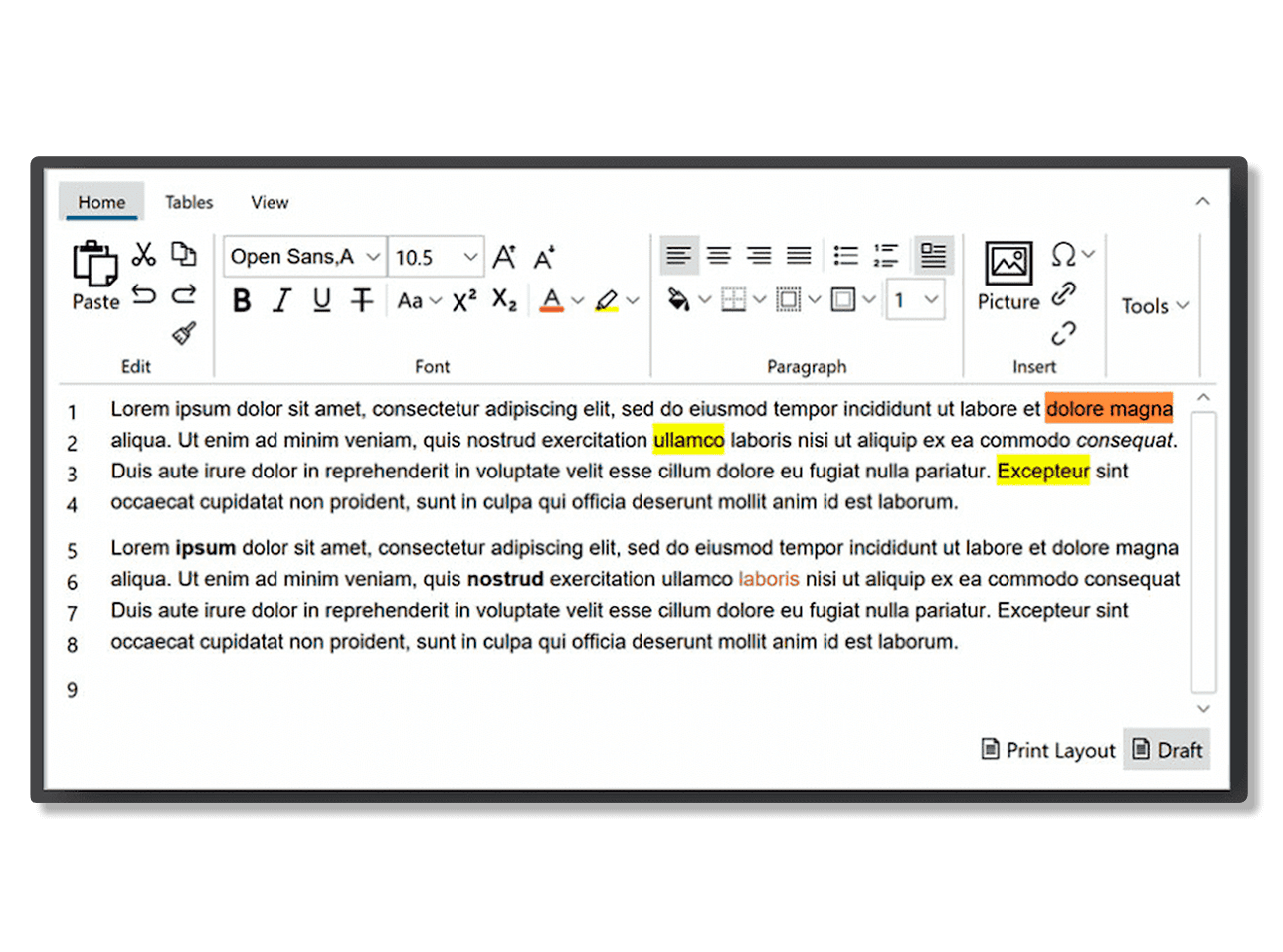This screenshot has height=952, width=1283.
Task: Toggle bold formatting
Action: tap(242, 300)
